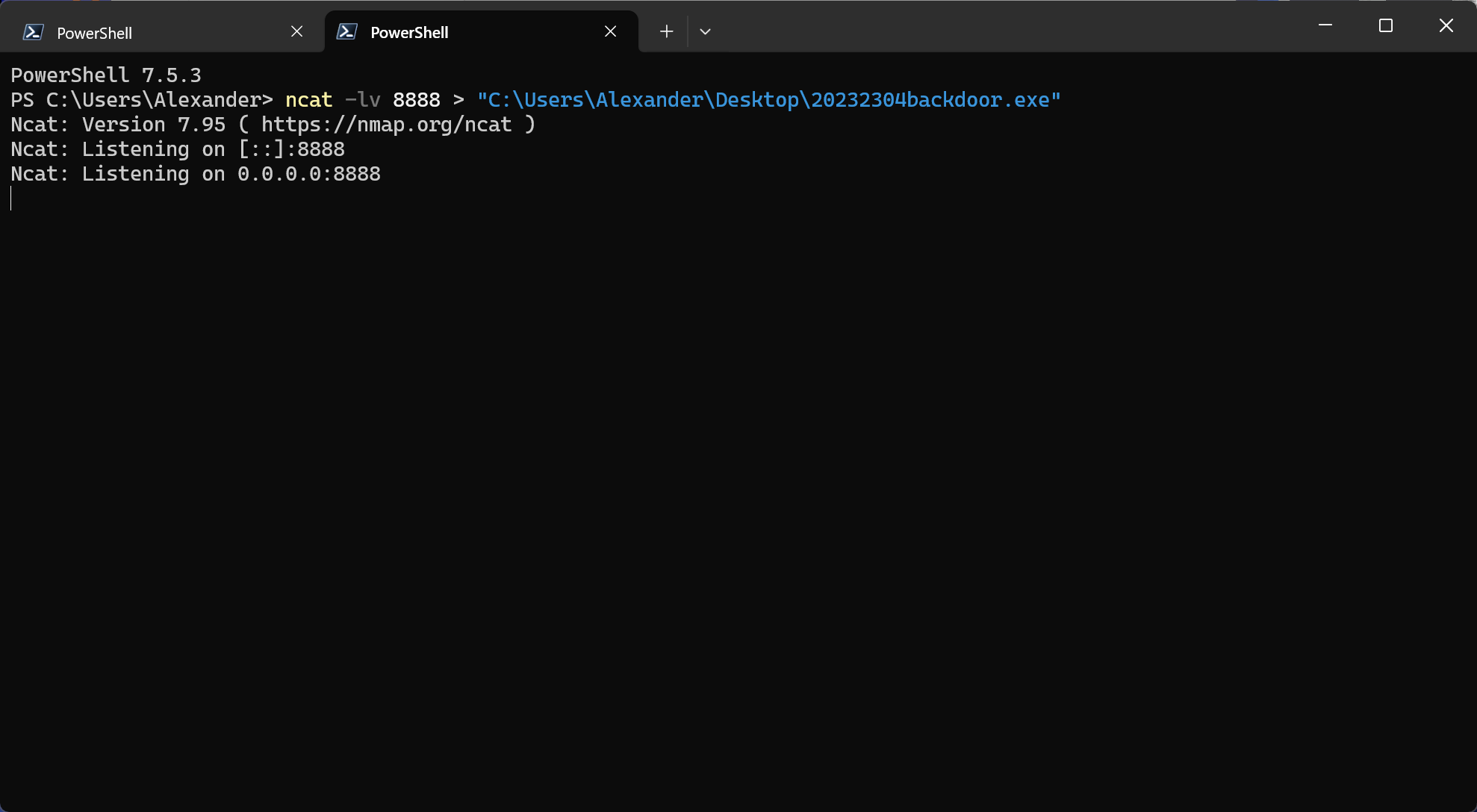Screen dimensions: 1477x812
Task: Click the Listening on 0.0.0.0:8888 line
Action: click(x=196, y=174)
